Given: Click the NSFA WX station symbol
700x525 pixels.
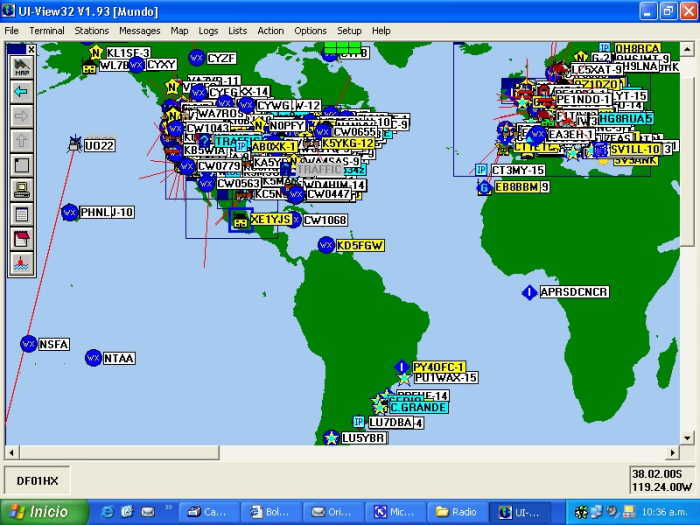Looking at the screenshot, I should tap(29, 344).
